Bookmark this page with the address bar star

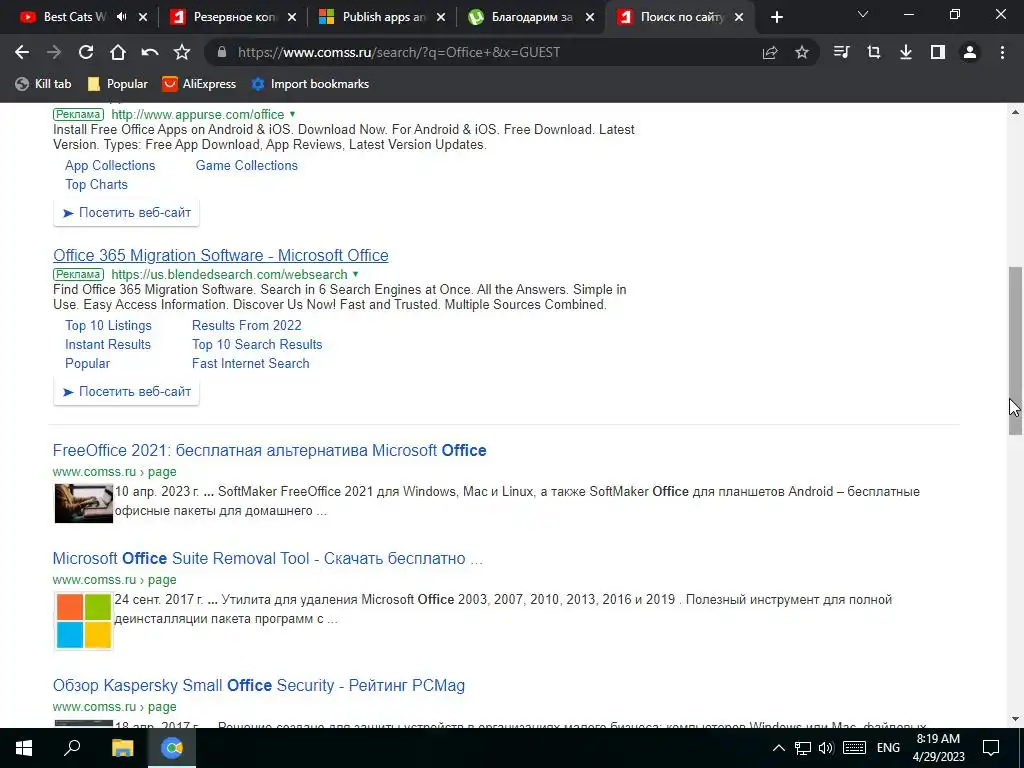coord(802,52)
